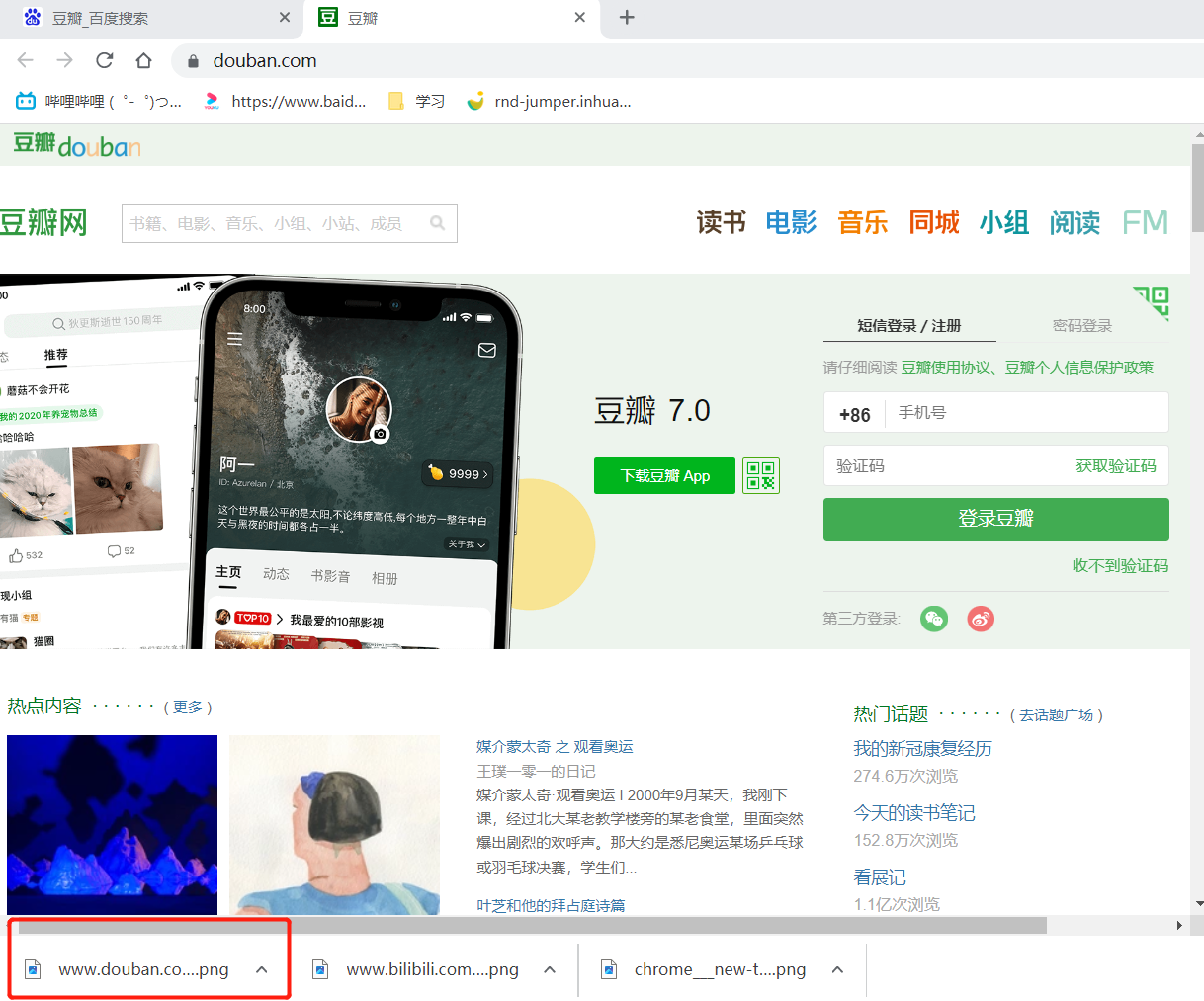Open the 同城 section
This screenshot has height=1001, width=1204.
[x=934, y=222]
